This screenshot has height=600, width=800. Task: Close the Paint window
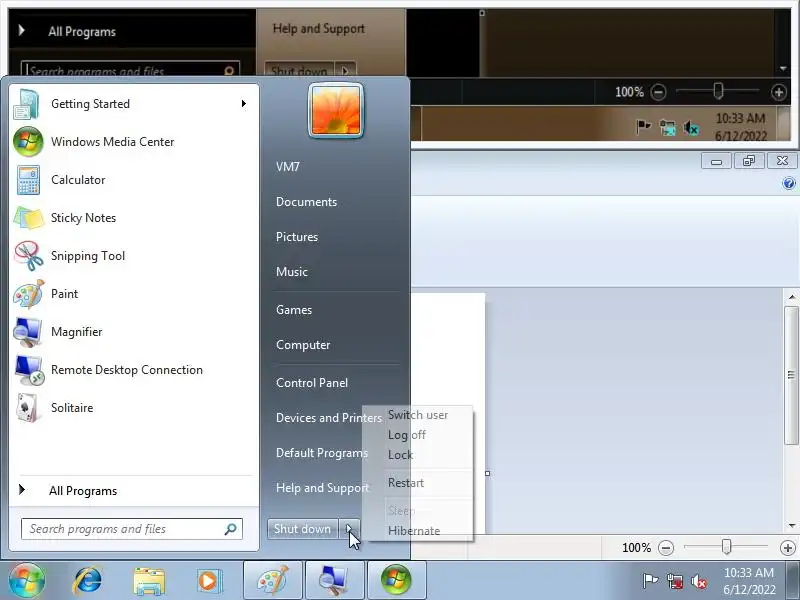point(782,161)
